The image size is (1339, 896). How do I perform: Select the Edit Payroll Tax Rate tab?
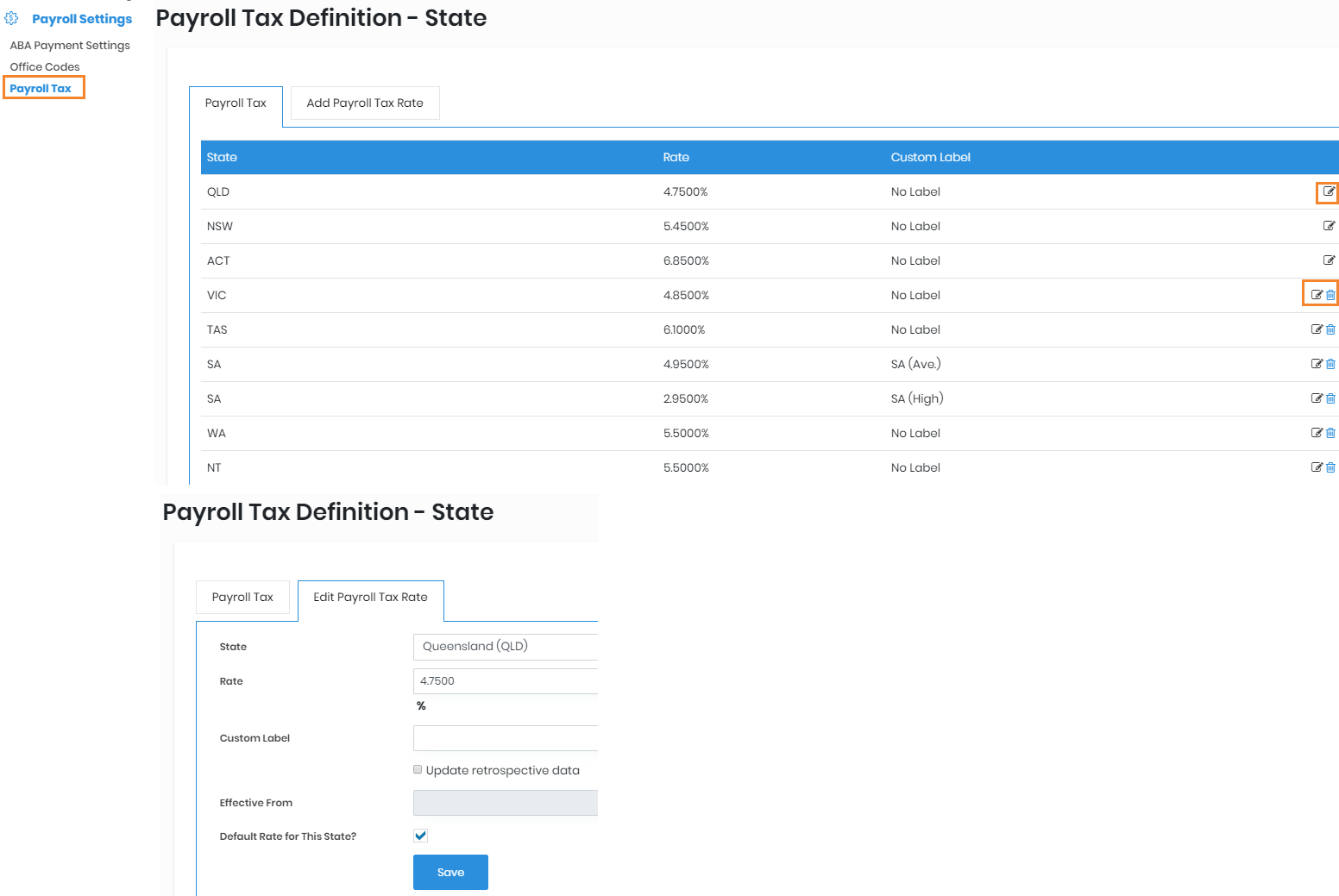pyautogui.click(x=370, y=598)
